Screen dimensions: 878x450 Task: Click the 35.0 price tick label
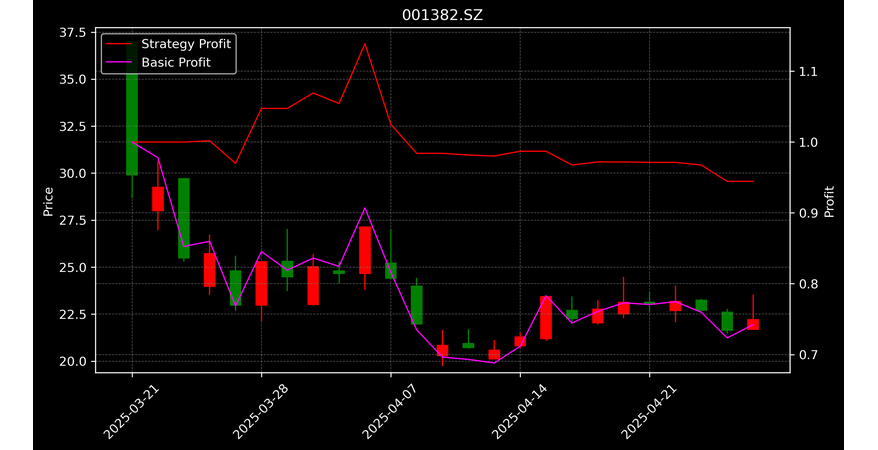72,79
